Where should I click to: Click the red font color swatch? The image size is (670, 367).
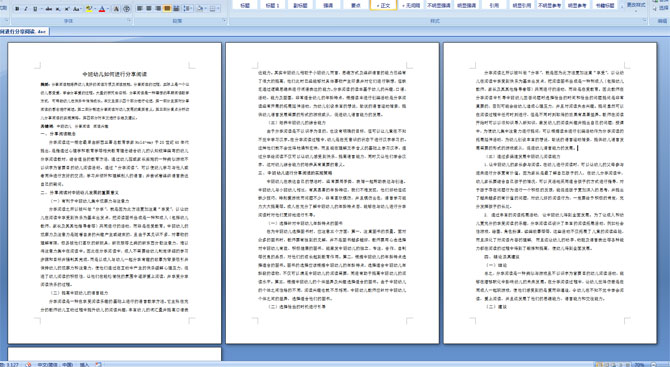point(102,9)
